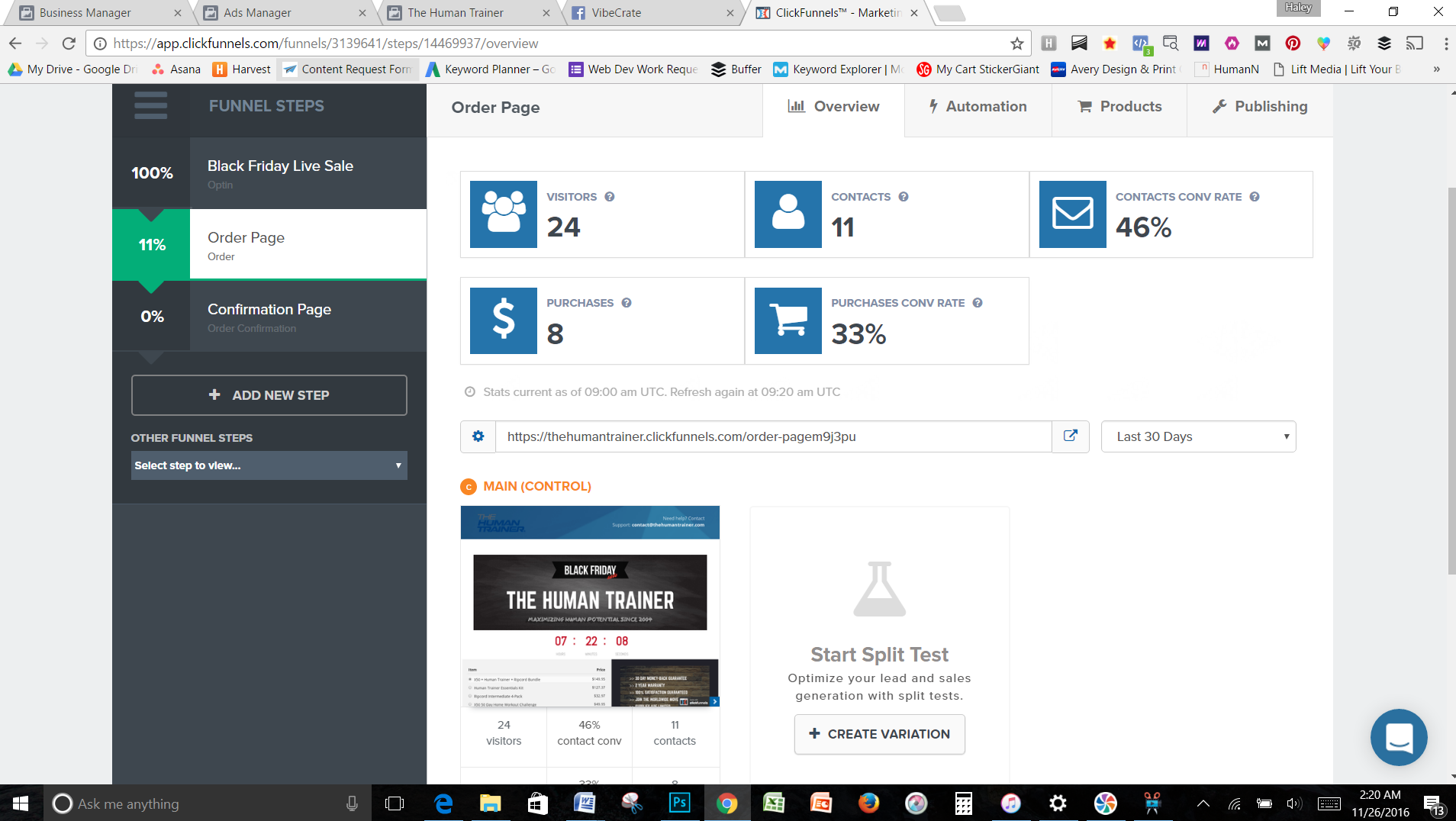Select the Confirmation Page funnel step
The height and width of the screenshot is (821, 1456).
point(269,316)
